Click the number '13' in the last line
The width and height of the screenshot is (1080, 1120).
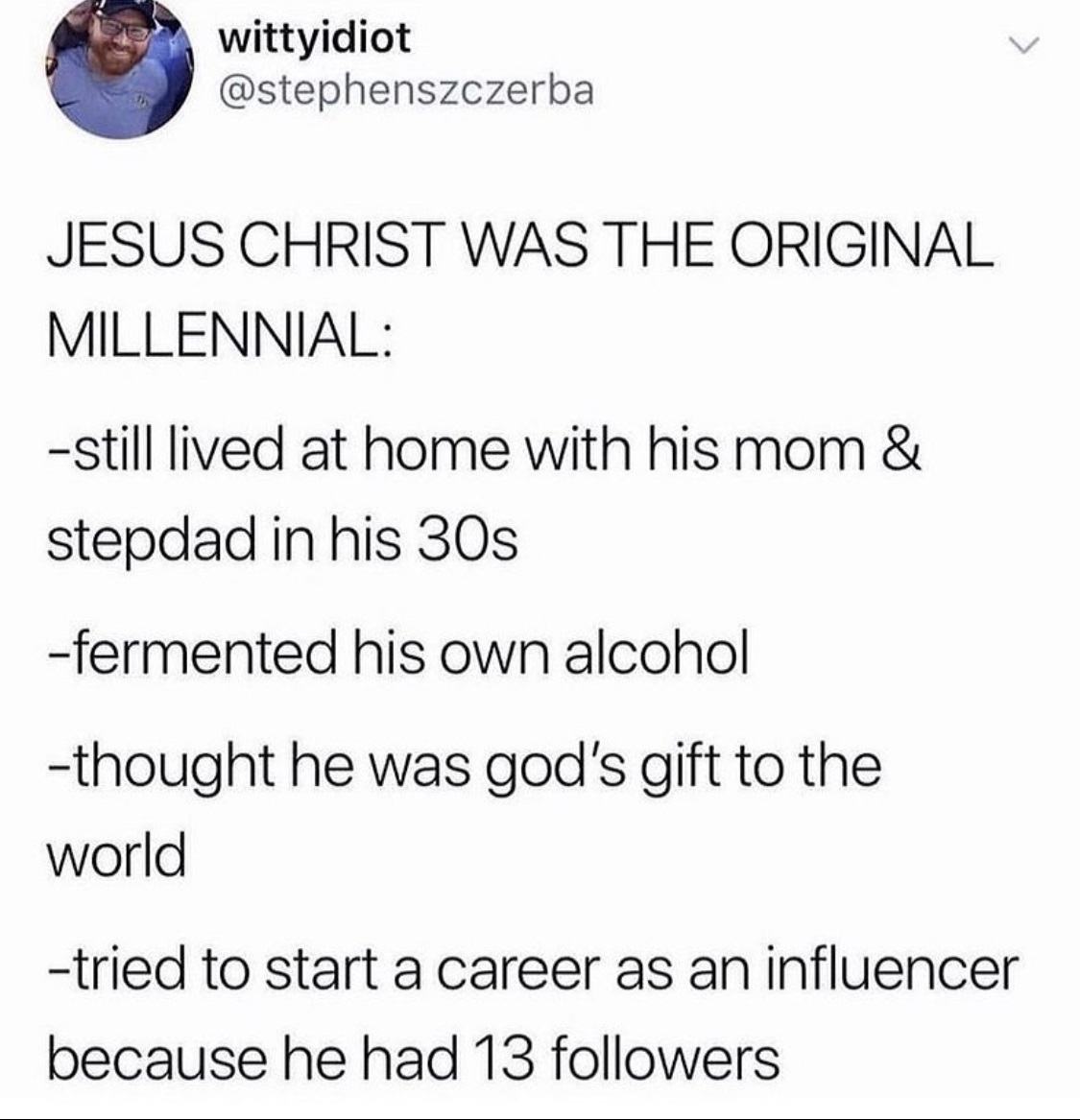click(x=505, y=1058)
